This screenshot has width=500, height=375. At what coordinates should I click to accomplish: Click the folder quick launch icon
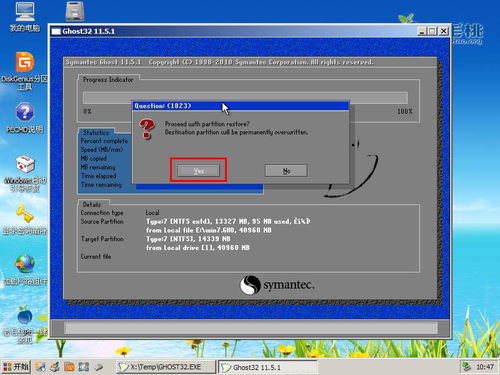(69, 367)
